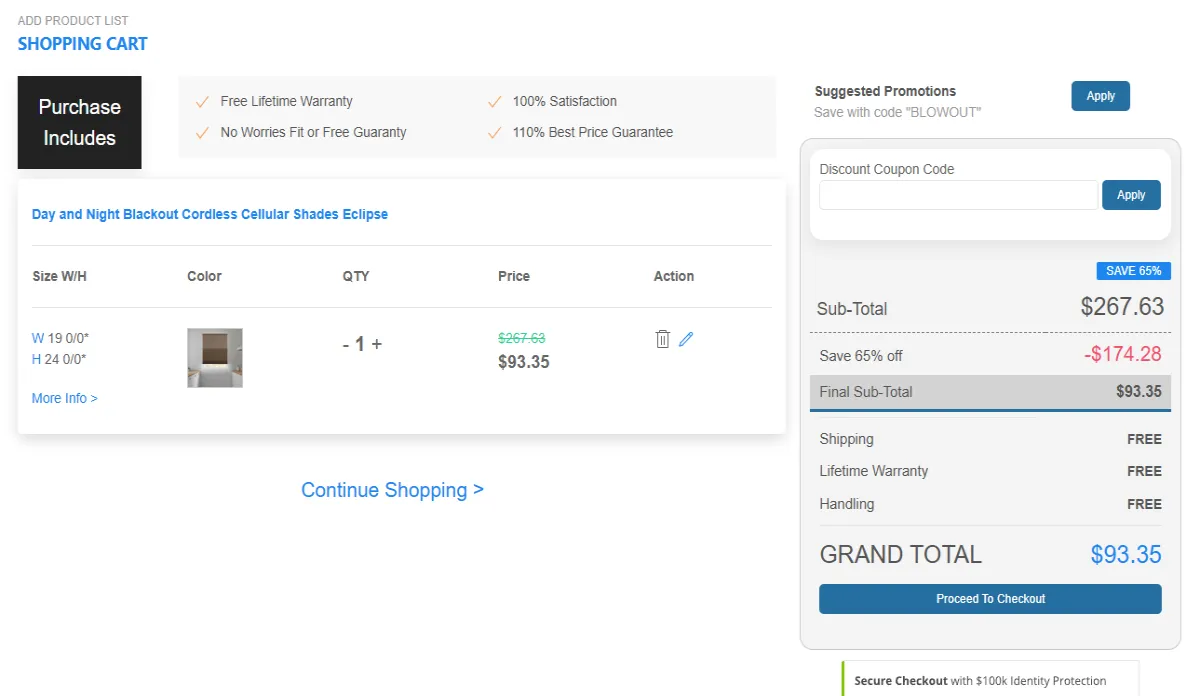This screenshot has width=1200, height=696.
Task: Apply the BLOWOUT promotion code
Action: coord(1100,96)
